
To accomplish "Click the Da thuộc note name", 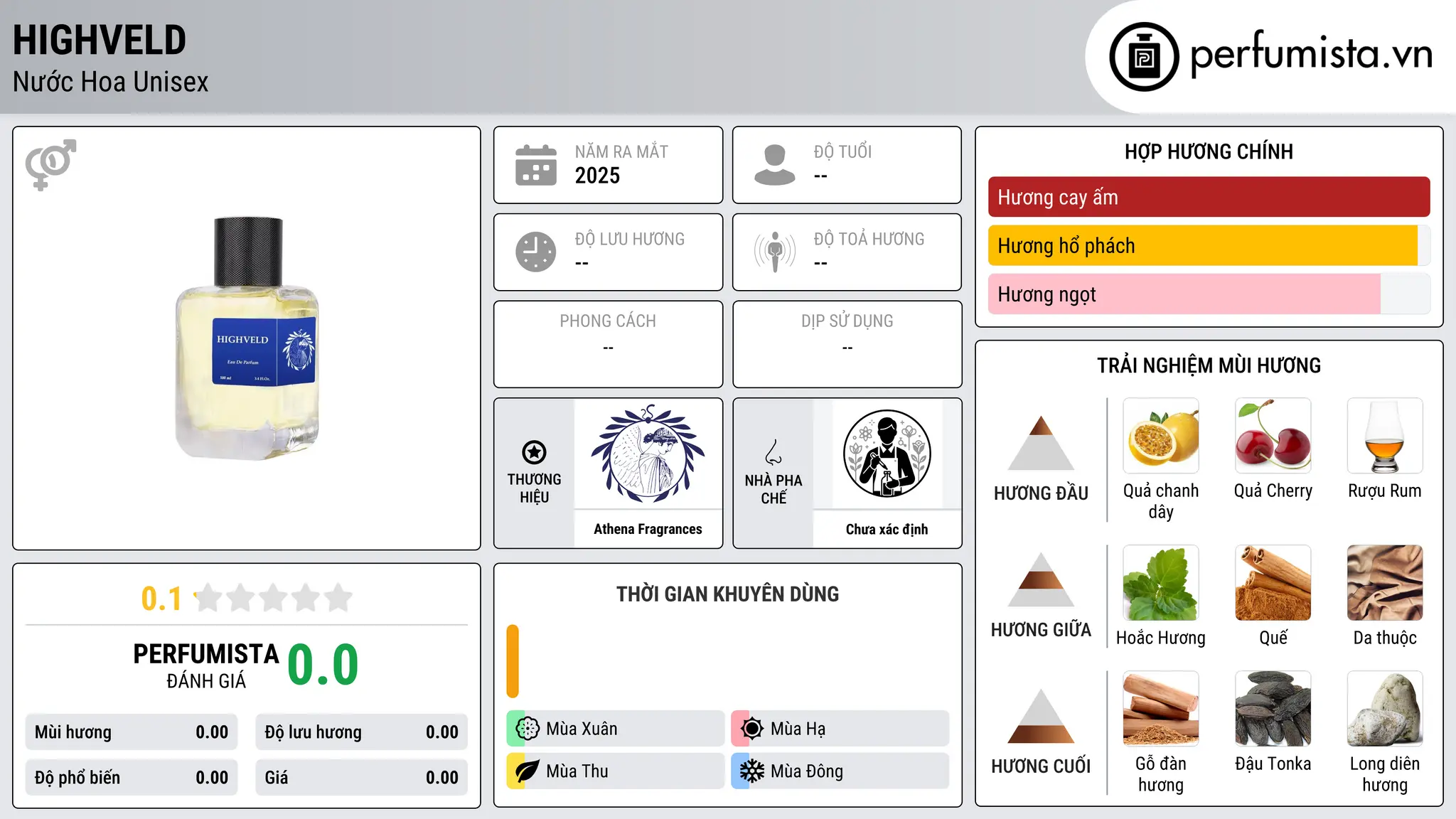I will [1385, 638].
